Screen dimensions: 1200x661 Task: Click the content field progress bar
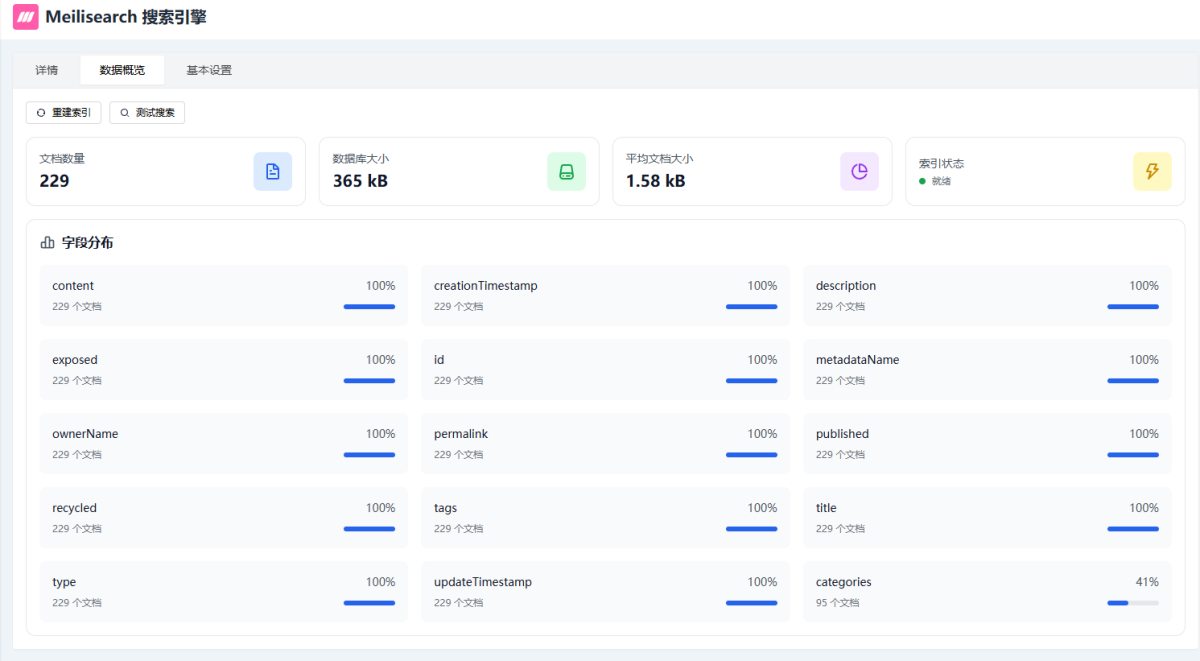coord(369,307)
